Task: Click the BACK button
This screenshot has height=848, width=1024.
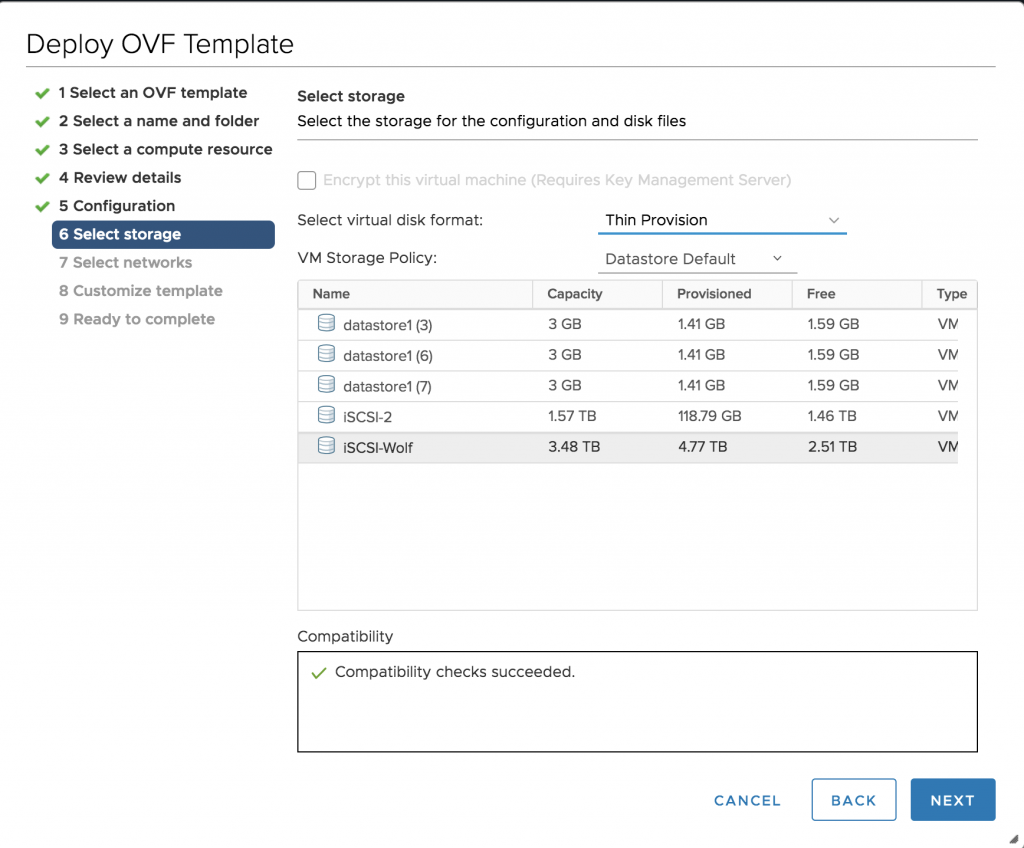Action: pos(854,800)
